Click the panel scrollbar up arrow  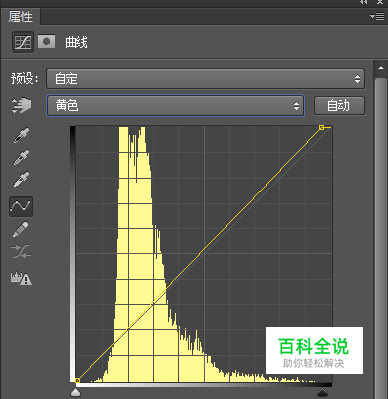(x=381, y=68)
